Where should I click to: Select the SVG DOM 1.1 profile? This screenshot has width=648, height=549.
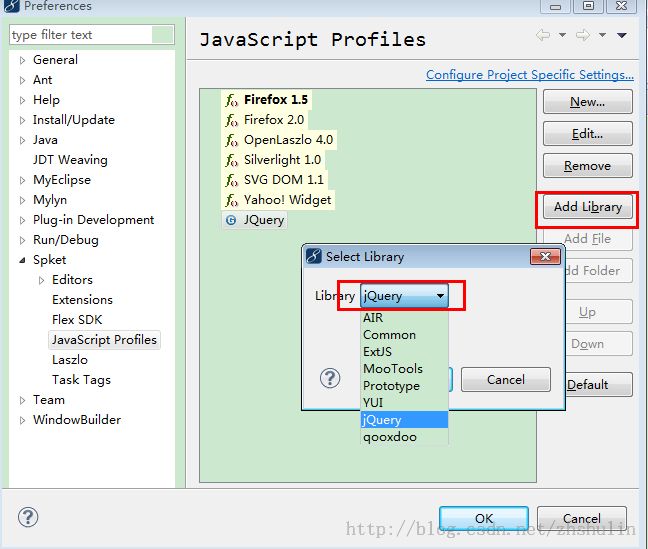point(275,180)
